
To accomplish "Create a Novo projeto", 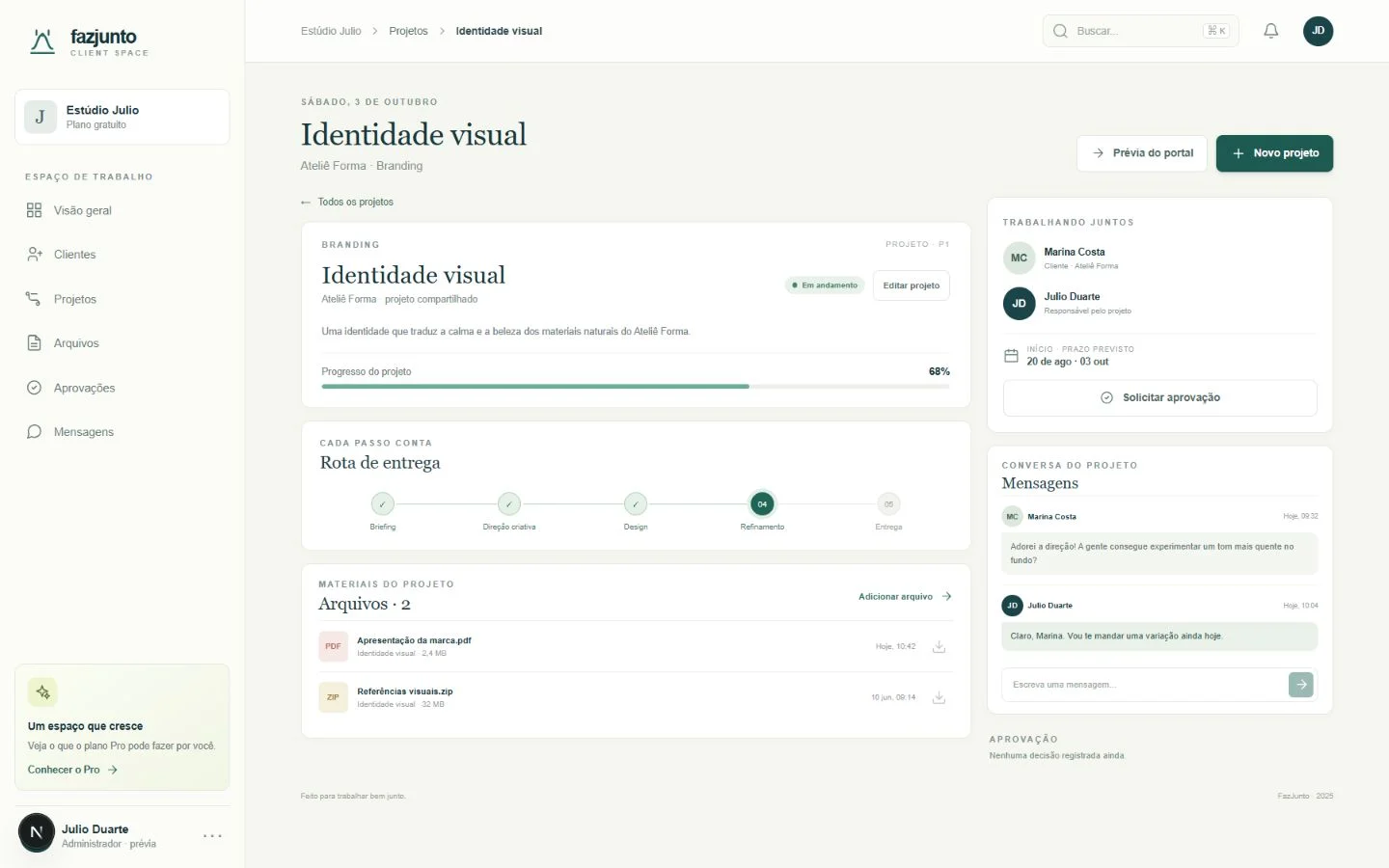I will click(x=1274, y=153).
